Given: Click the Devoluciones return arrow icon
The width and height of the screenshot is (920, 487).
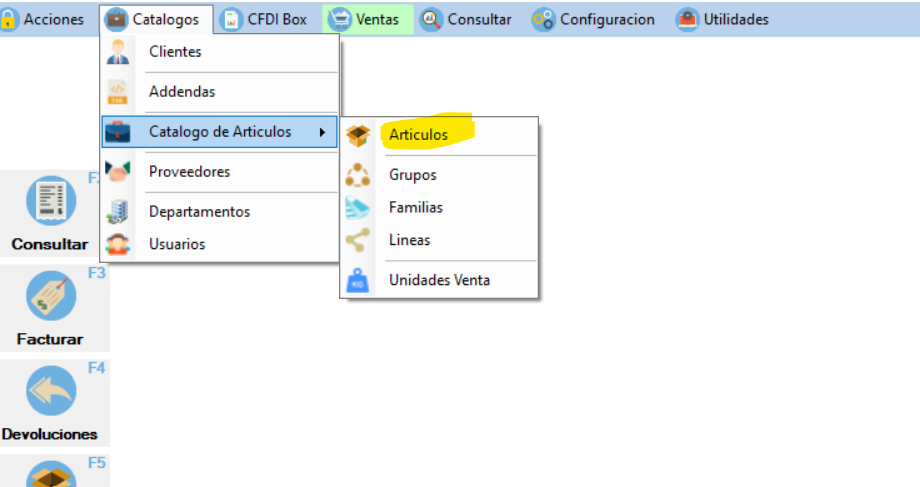Looking at the screenshot, I should click(x=51, y=391).
